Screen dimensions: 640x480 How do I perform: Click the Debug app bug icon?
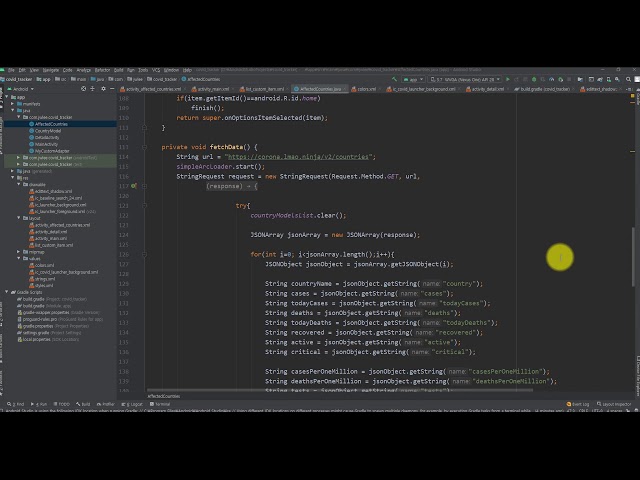pyautogui.click(x=534, y=79)
